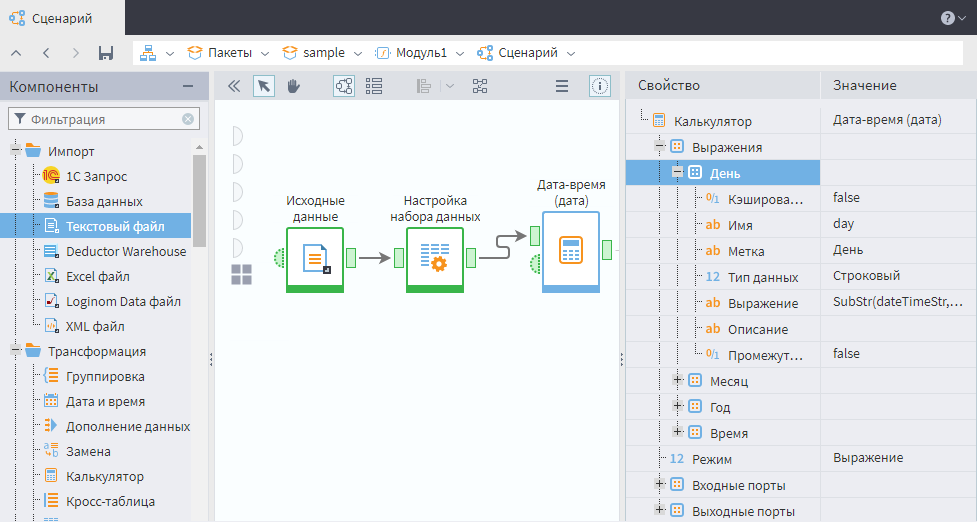Expand the dropdown arrow after Модуль1
This screenshot has width=977, height=522.
click(x=460, y=54)
